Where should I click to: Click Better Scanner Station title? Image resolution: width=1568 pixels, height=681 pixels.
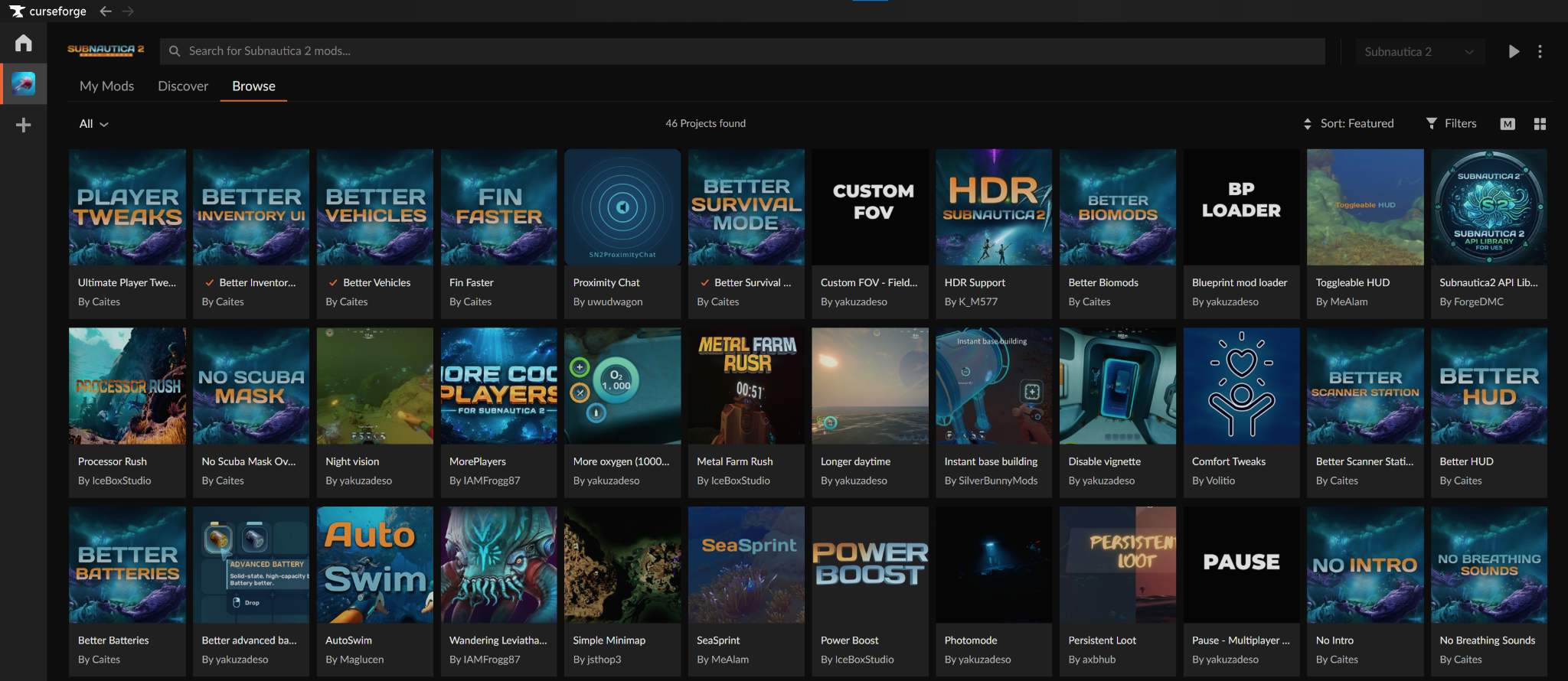(1364, 461)
